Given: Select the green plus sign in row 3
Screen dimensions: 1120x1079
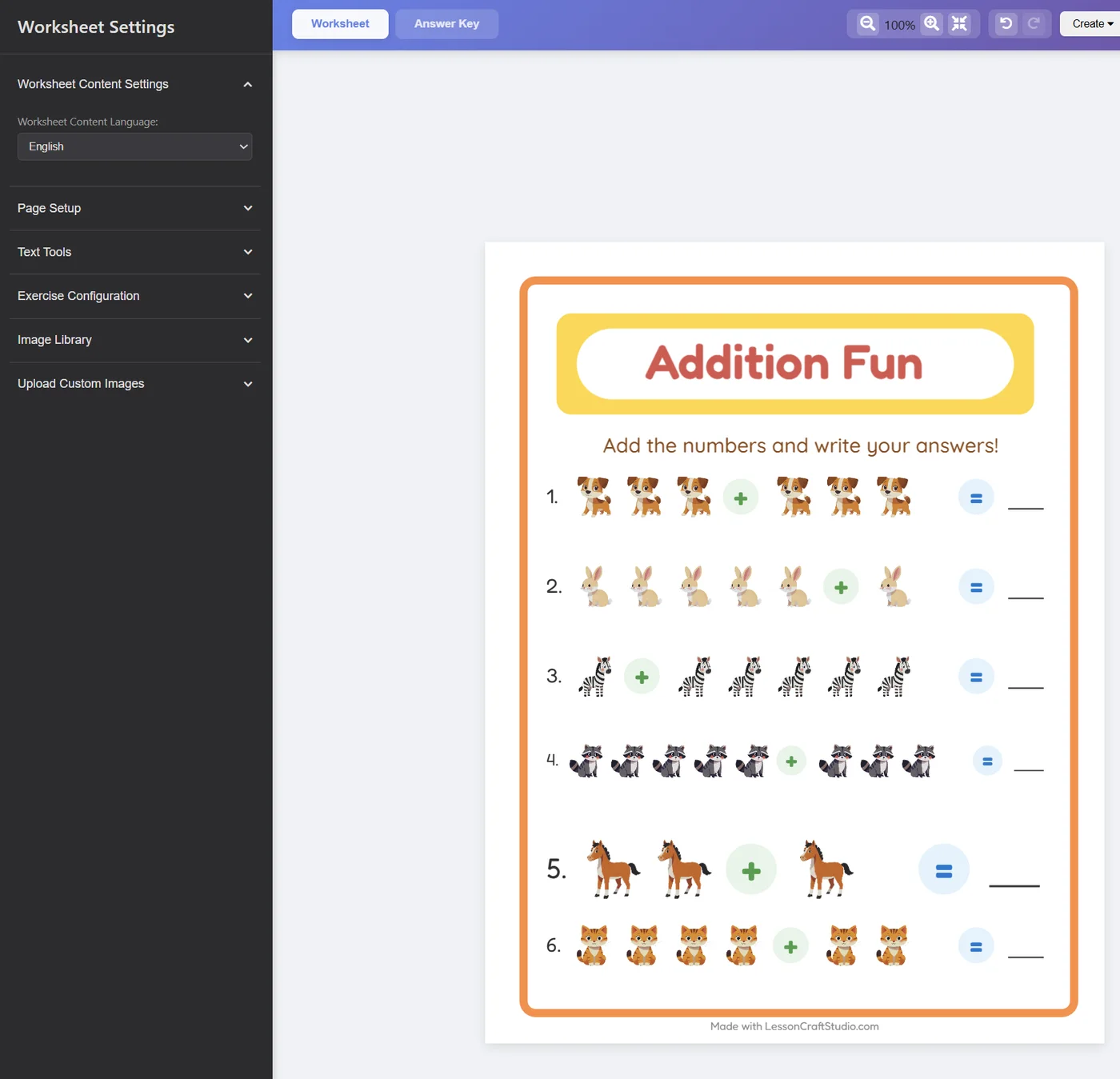Looking at the screenshot, I should point(642,677).
